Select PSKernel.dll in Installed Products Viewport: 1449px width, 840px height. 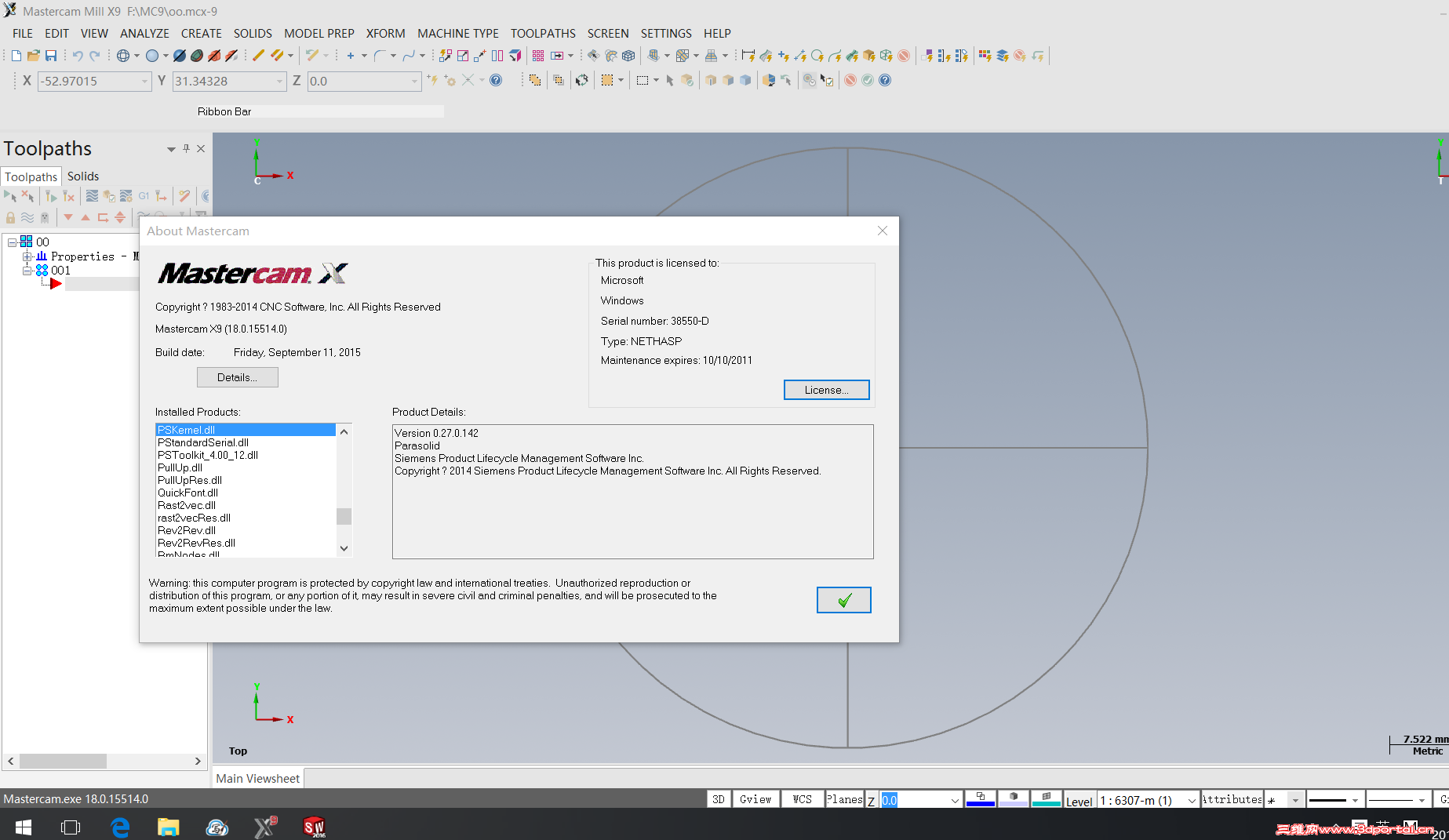[x=246, y=430]
